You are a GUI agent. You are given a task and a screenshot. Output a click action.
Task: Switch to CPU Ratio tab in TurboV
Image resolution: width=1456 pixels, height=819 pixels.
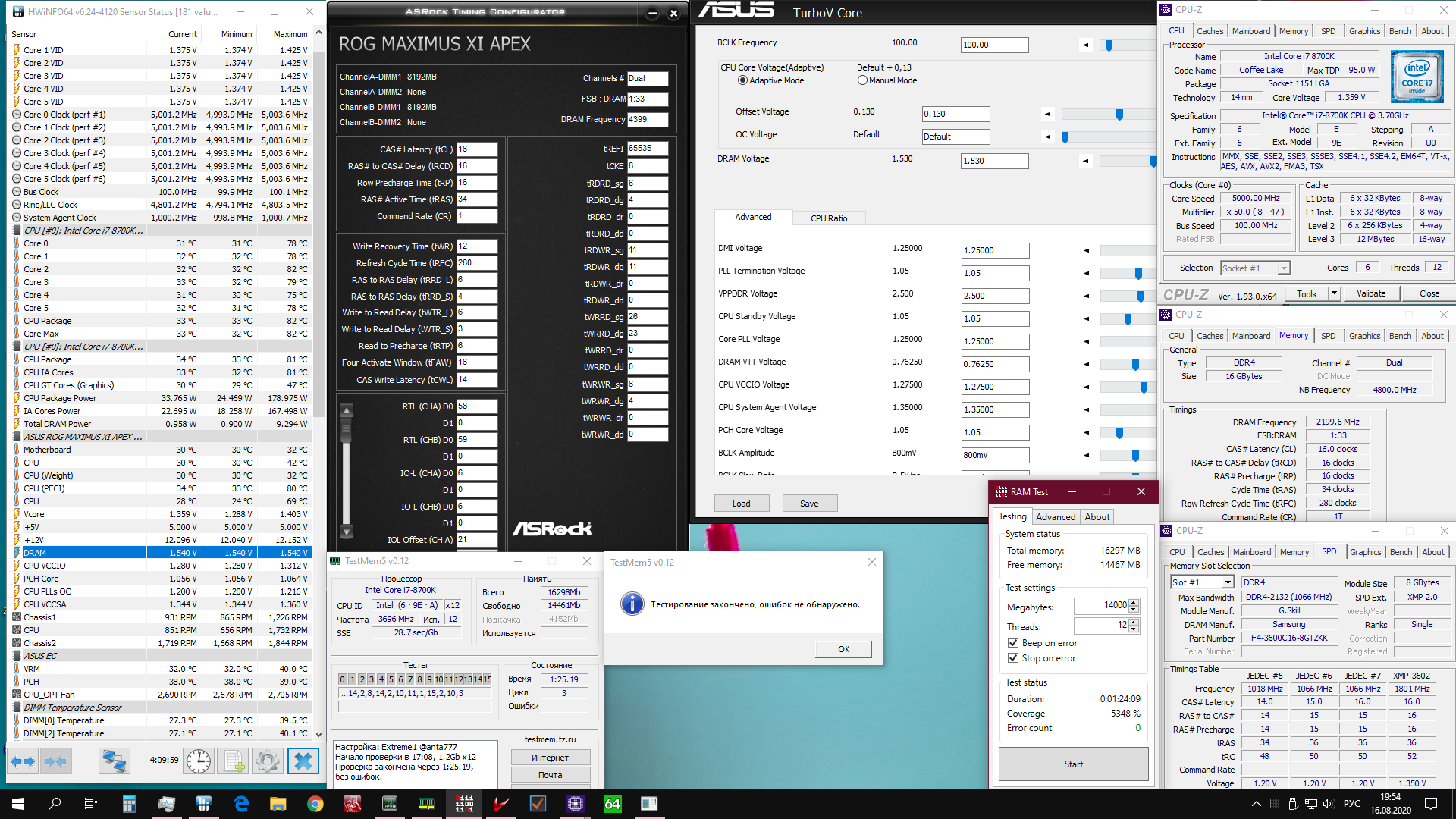click(828, 218)
